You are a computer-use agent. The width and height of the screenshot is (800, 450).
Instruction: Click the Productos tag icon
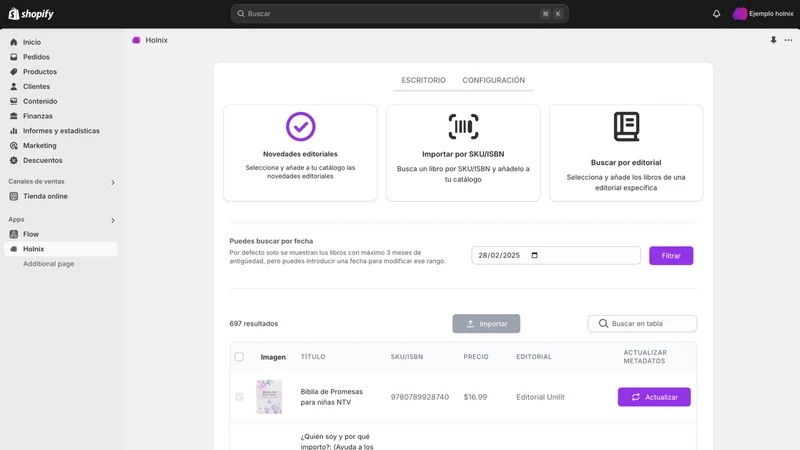[14, 71]
